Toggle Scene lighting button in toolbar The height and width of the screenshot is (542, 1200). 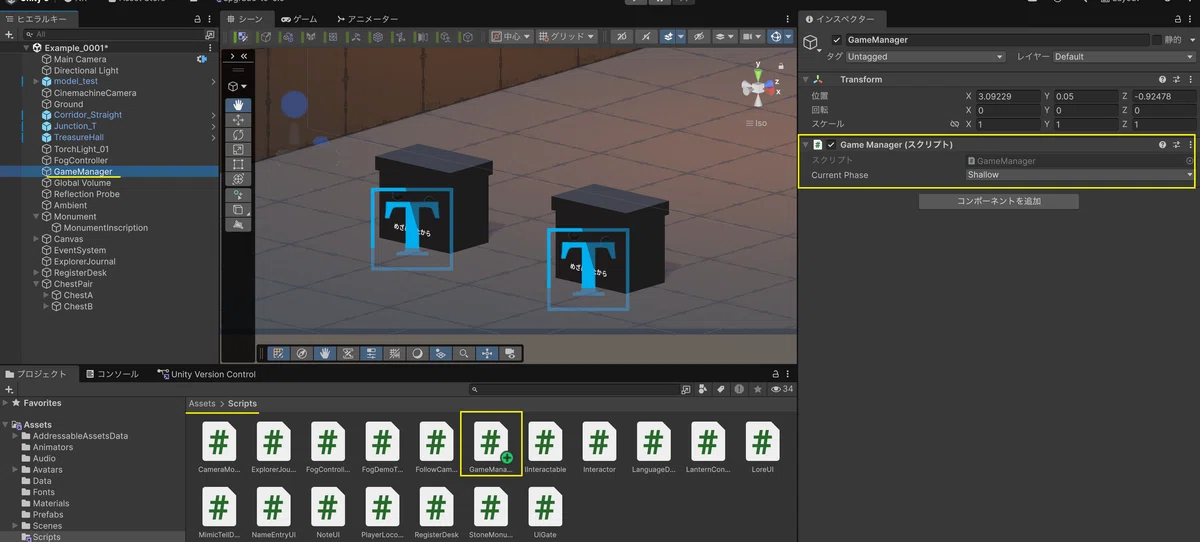coord(647,37)
